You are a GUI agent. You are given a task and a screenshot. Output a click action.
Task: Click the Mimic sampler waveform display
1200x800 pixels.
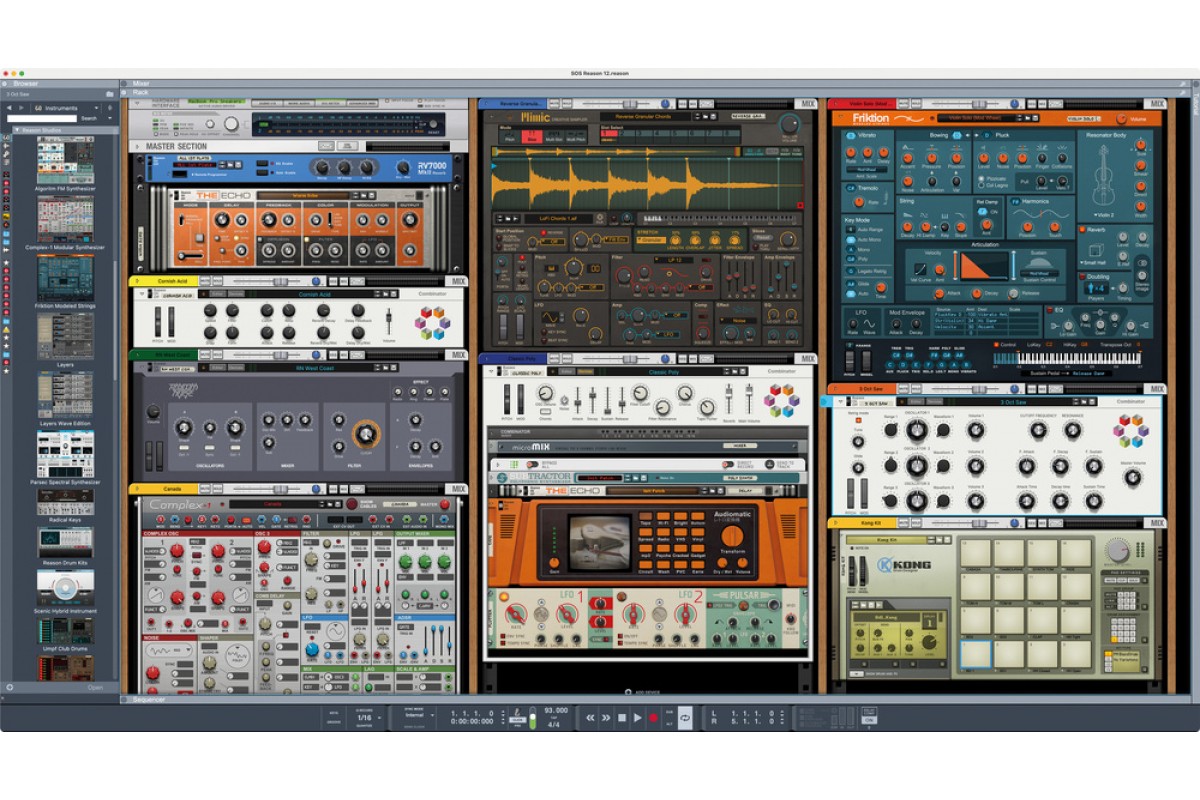pos(646,182)
